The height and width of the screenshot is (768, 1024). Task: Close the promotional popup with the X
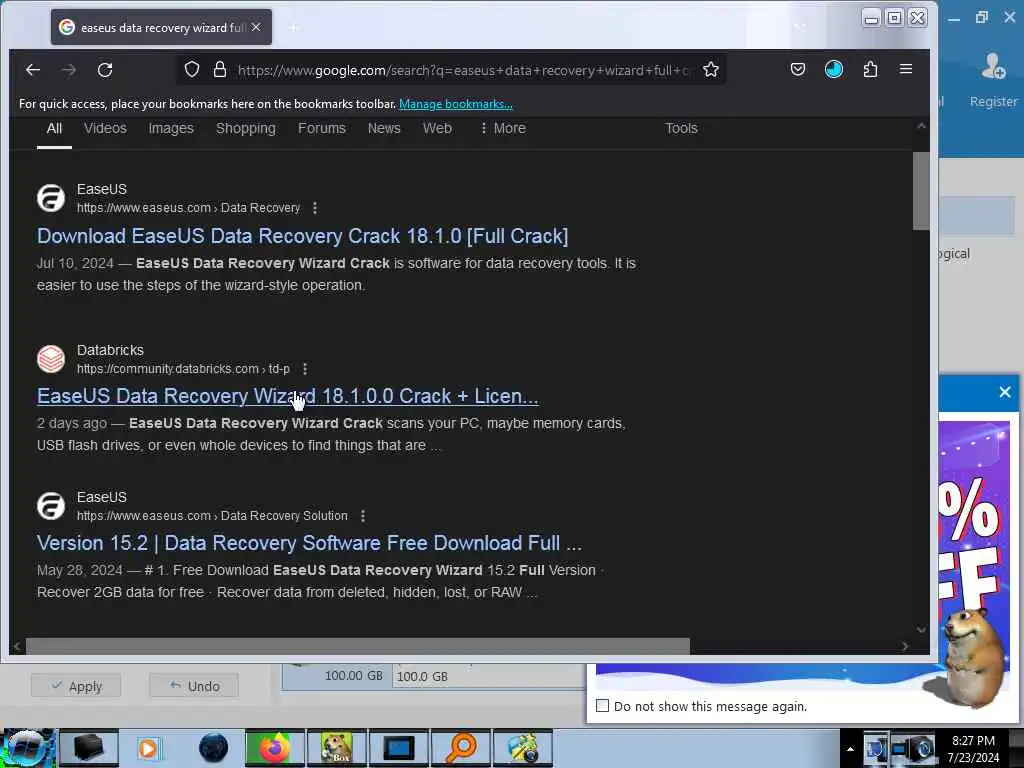[1005, 392]
